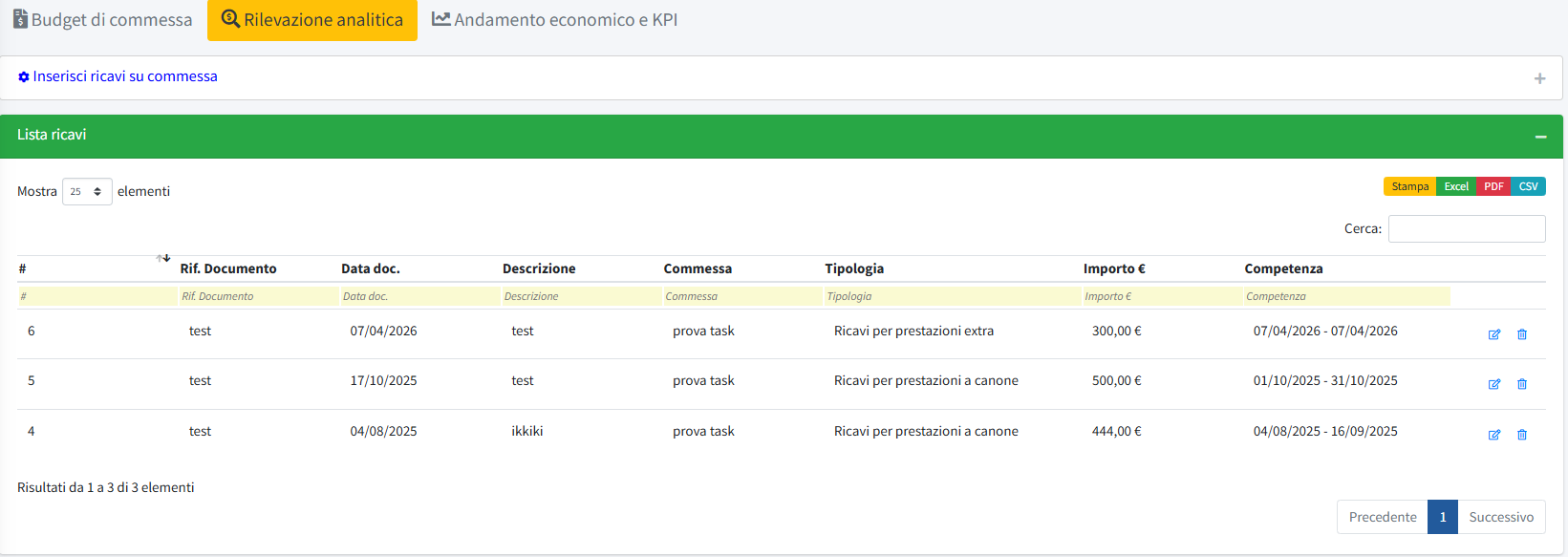The image size is (1568, 557).
Task: Delete the ikkiki revenue row
Action: 1522,435
